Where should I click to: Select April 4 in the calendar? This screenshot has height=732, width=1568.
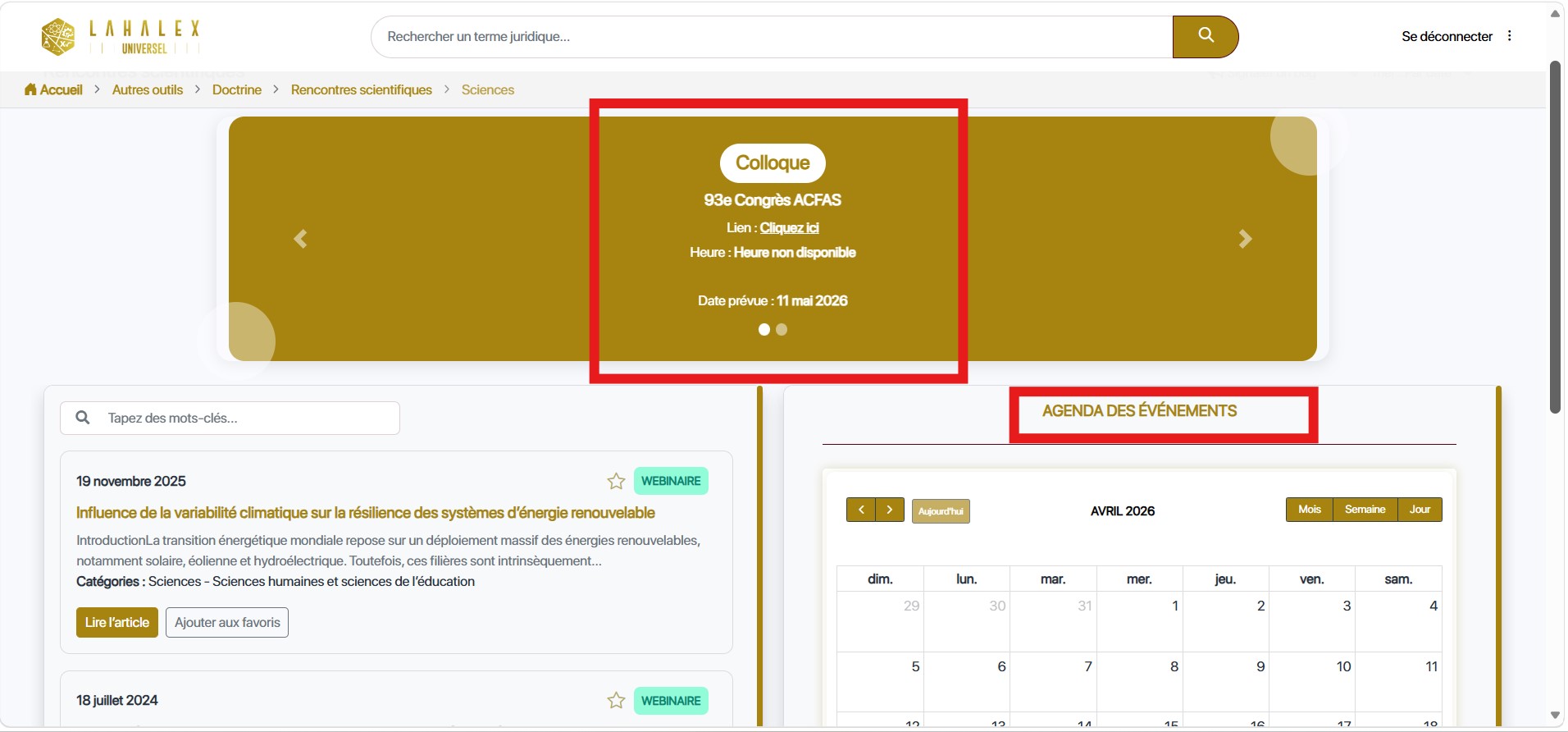pyautogui.click(x=1398, y=622)
